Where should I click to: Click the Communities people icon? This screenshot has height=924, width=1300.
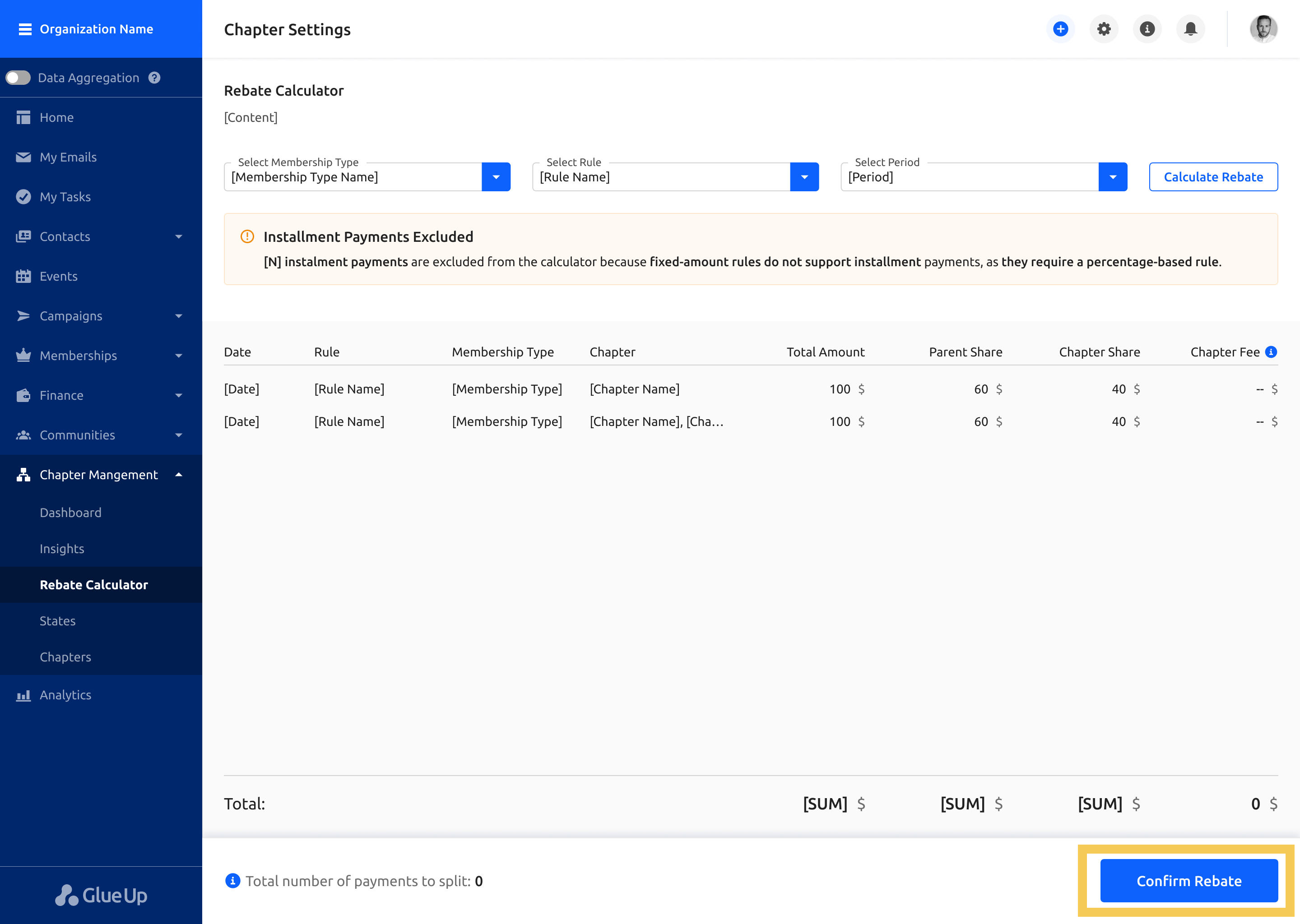click(23, 435)
